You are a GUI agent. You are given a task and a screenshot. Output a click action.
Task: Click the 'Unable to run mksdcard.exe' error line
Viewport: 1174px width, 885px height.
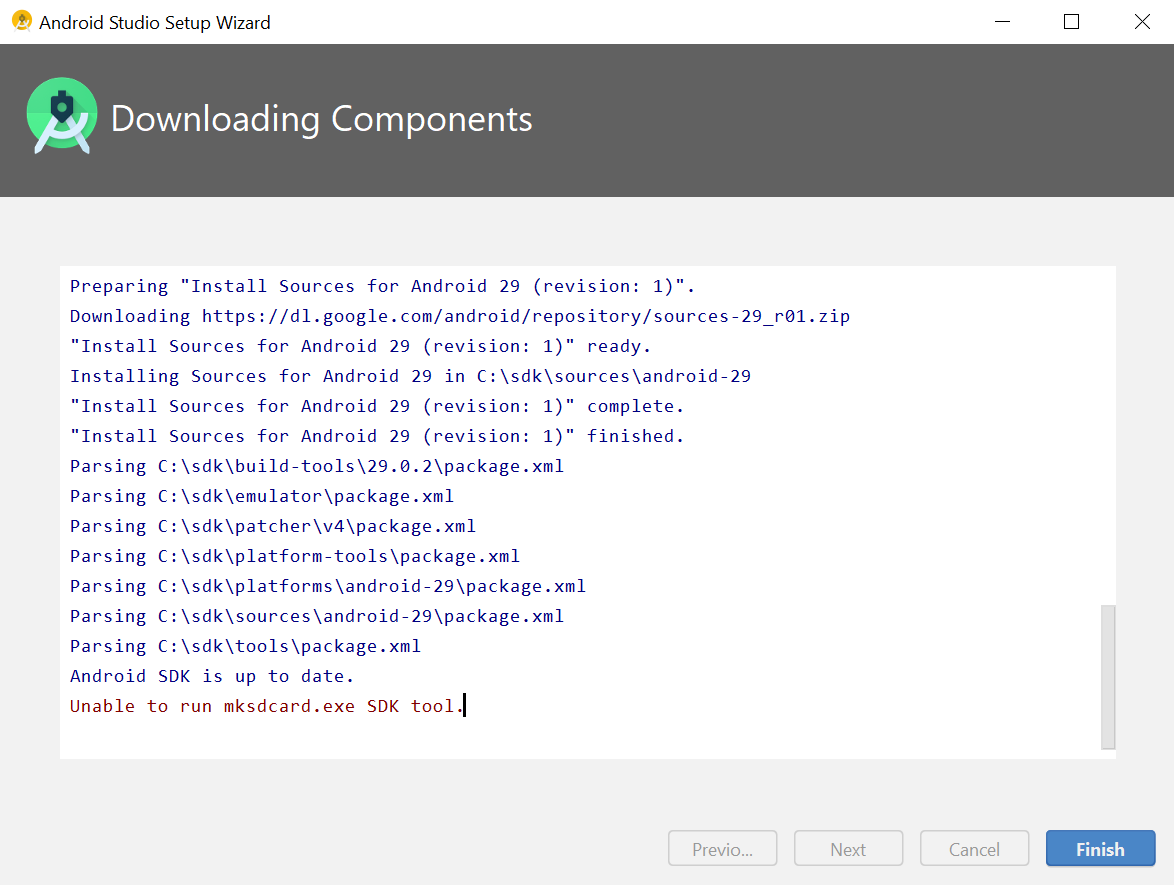266,706
